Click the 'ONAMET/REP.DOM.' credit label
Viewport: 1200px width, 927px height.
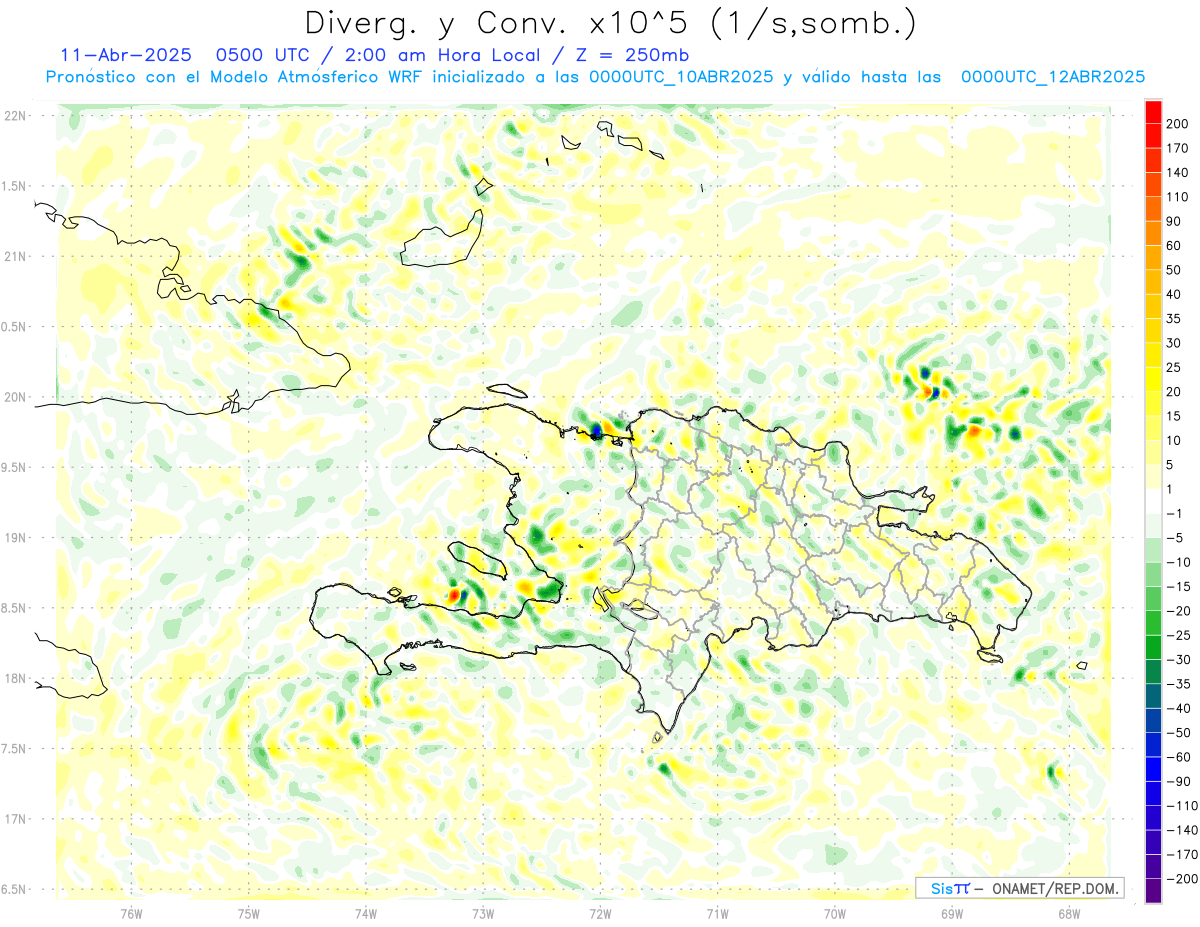[x=1054, y=888]
